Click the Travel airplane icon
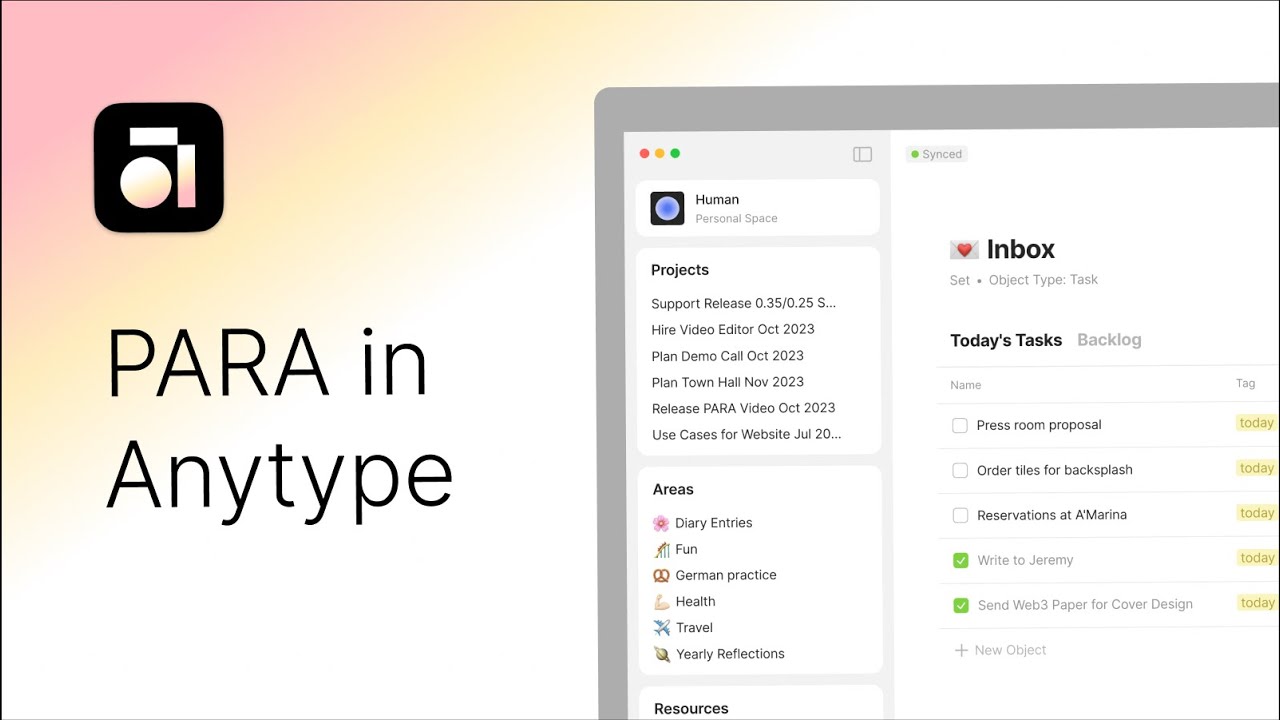The image size is (1280, 720). [661, 628]
